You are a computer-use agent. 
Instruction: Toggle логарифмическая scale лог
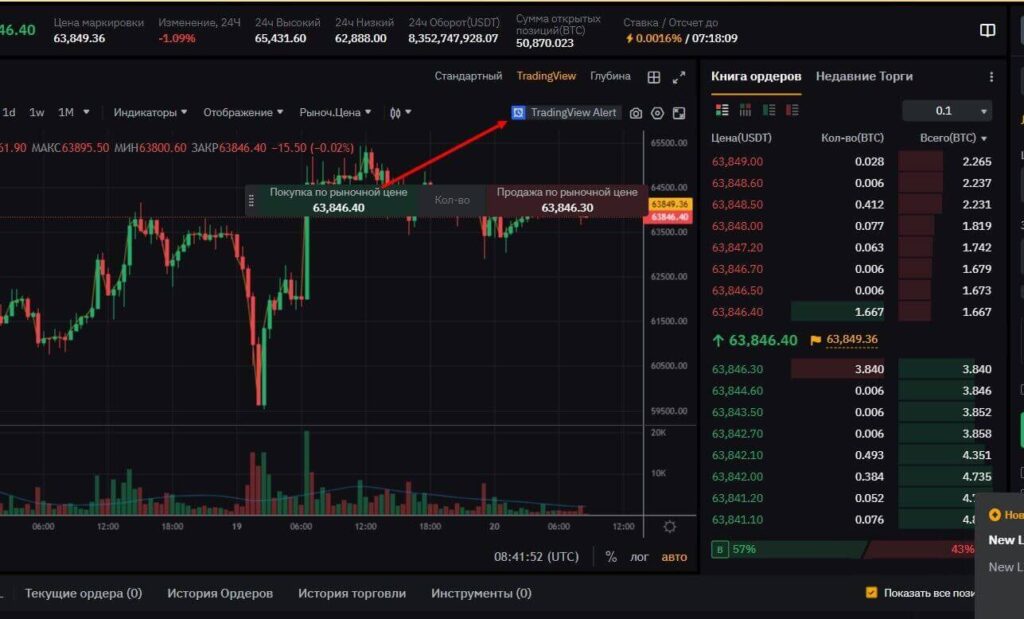[639, 556]
